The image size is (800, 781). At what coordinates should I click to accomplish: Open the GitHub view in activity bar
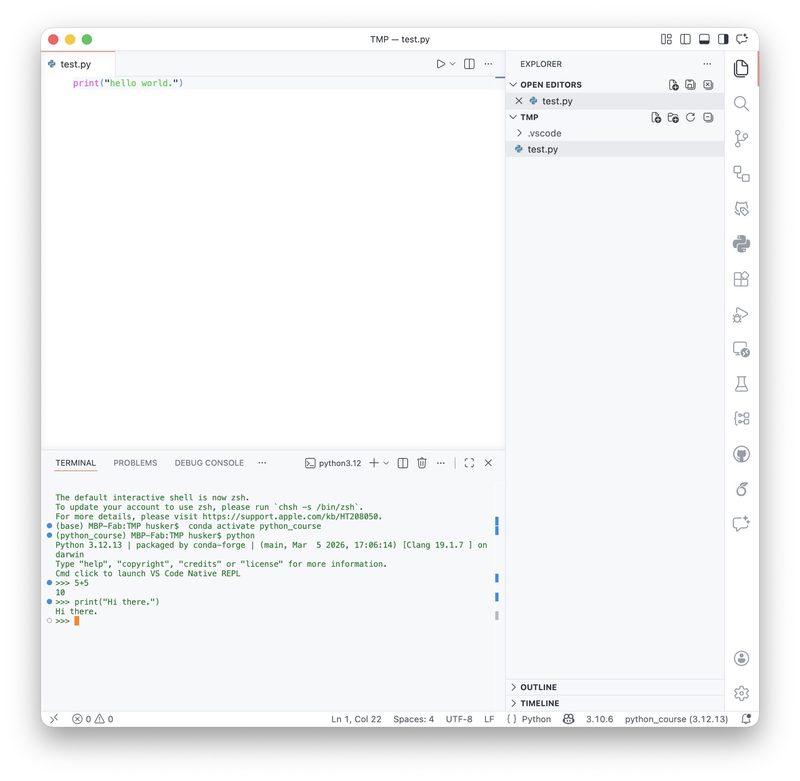click(741, 454)
